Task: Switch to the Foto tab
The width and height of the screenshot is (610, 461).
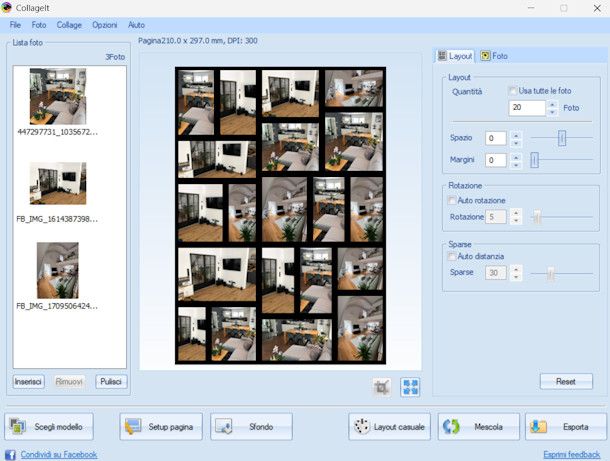Action: pyautogui.click(x=494, y=57)
